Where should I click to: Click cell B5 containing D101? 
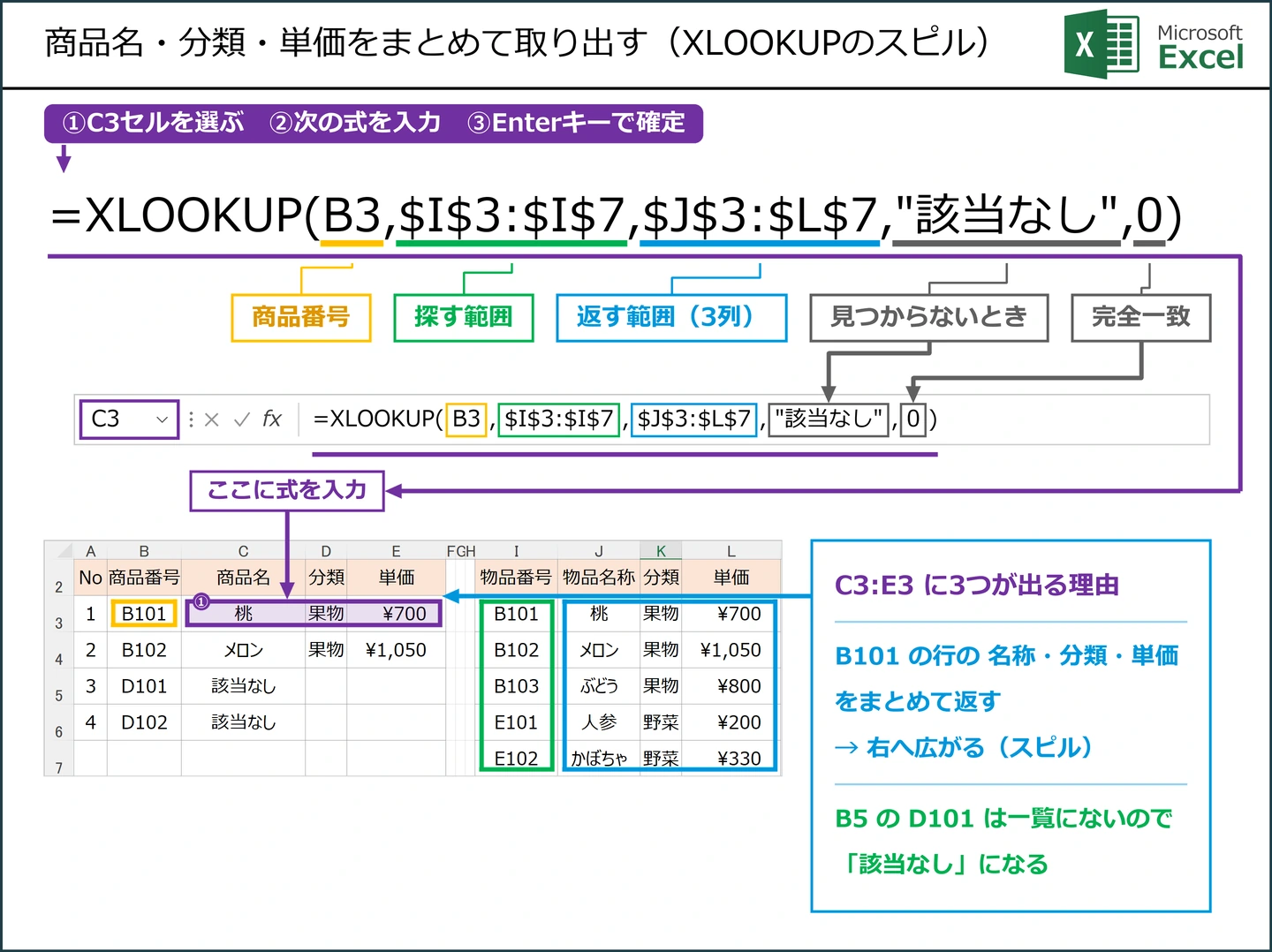[x=144, y=686]
